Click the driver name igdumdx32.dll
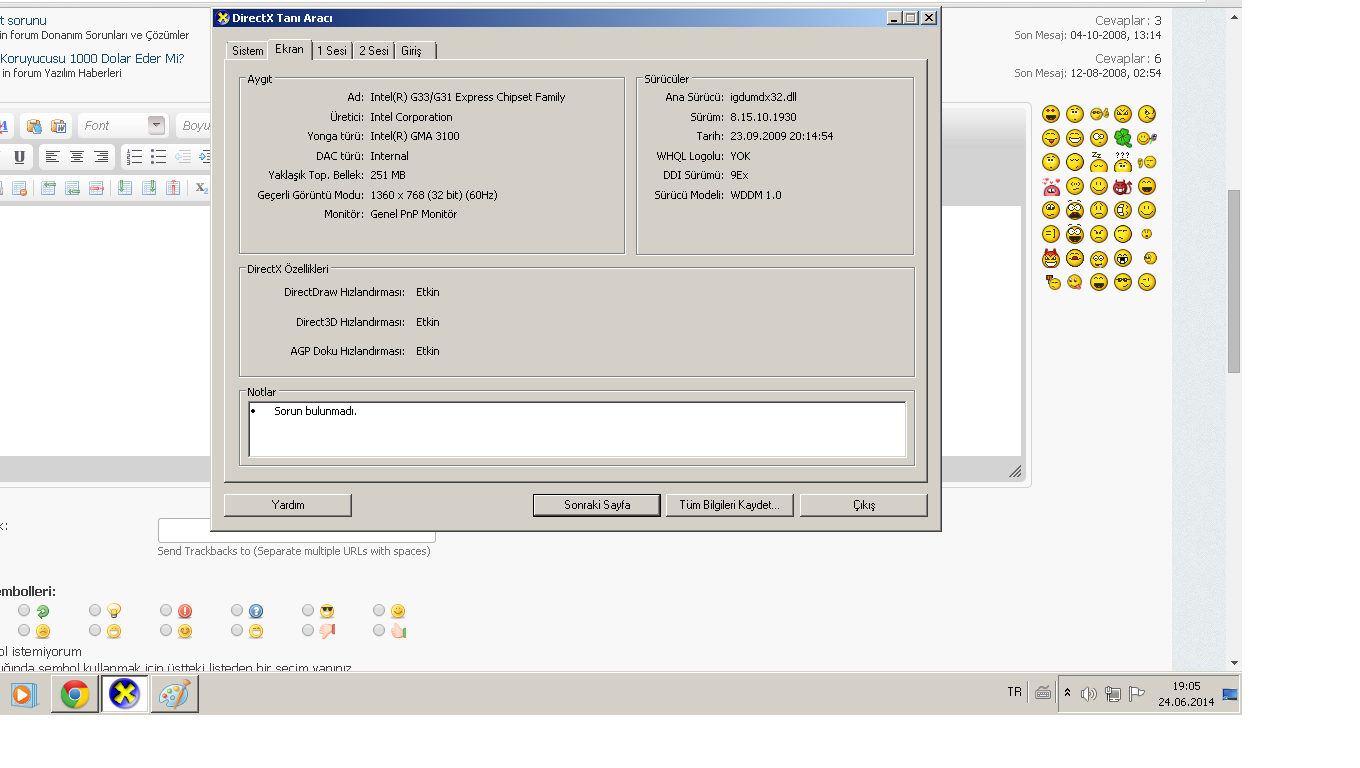The image size is (1360, 768). coord(763,97)
